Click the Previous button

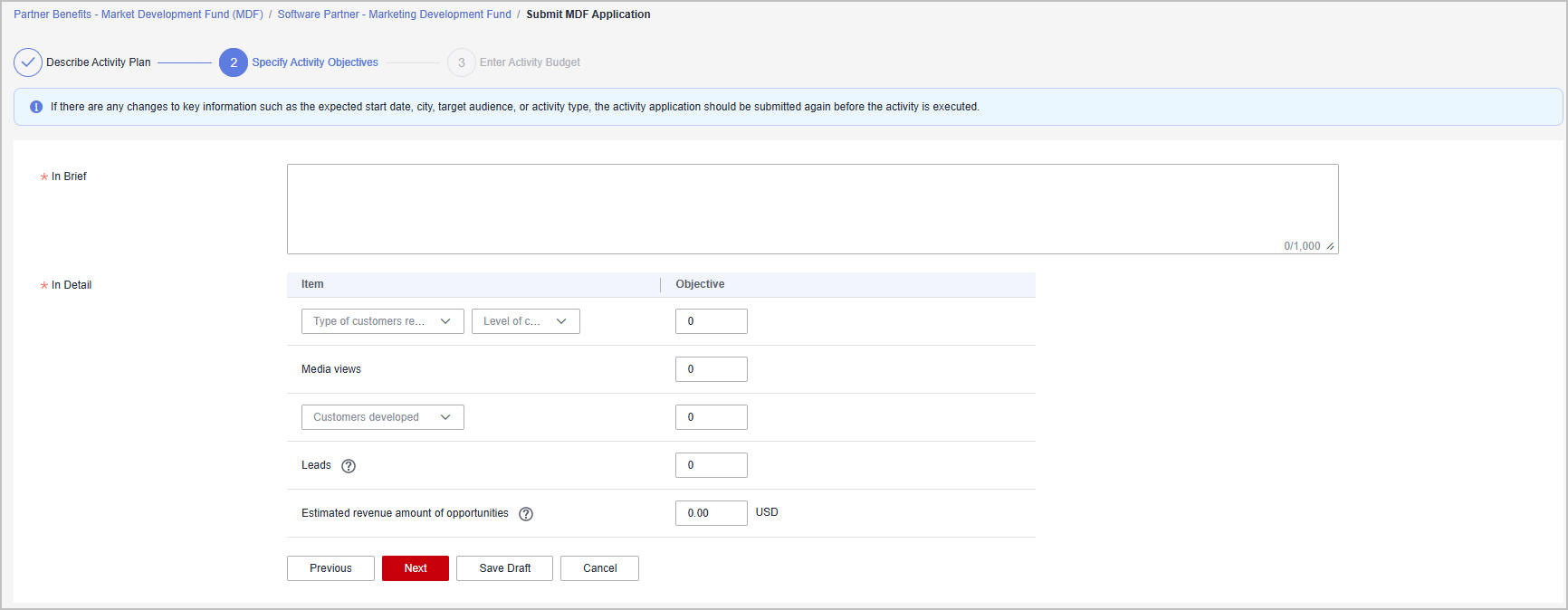click(x=330, y=568)
